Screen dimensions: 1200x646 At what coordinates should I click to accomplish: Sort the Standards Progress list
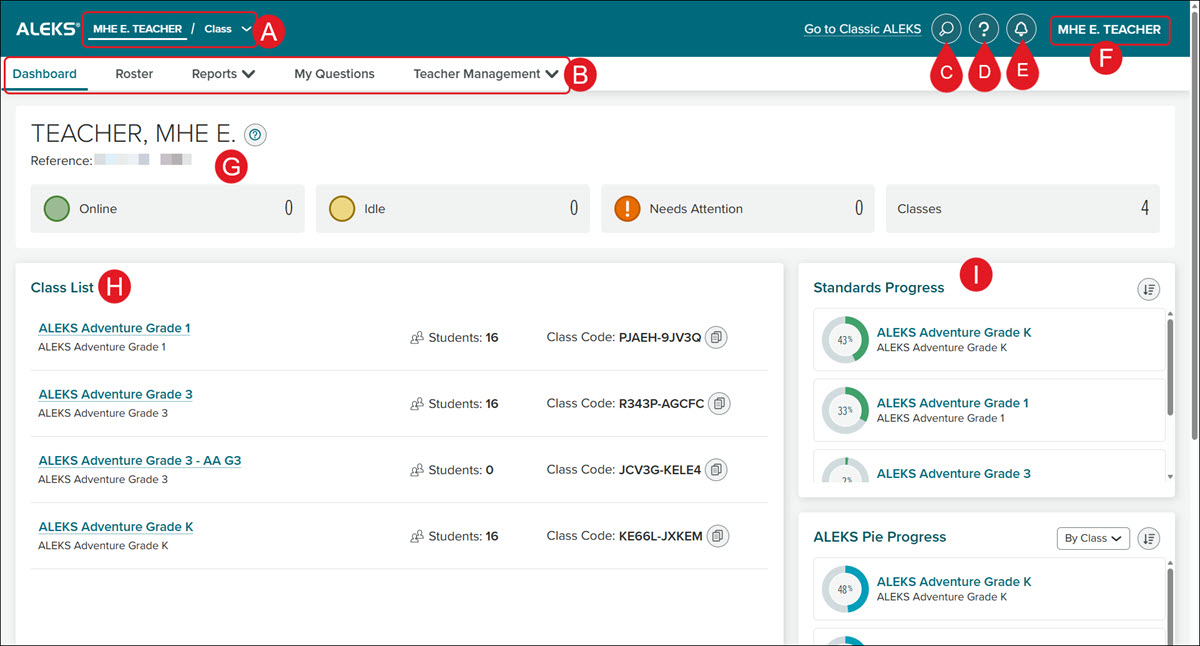click(x=1148, y=289)
